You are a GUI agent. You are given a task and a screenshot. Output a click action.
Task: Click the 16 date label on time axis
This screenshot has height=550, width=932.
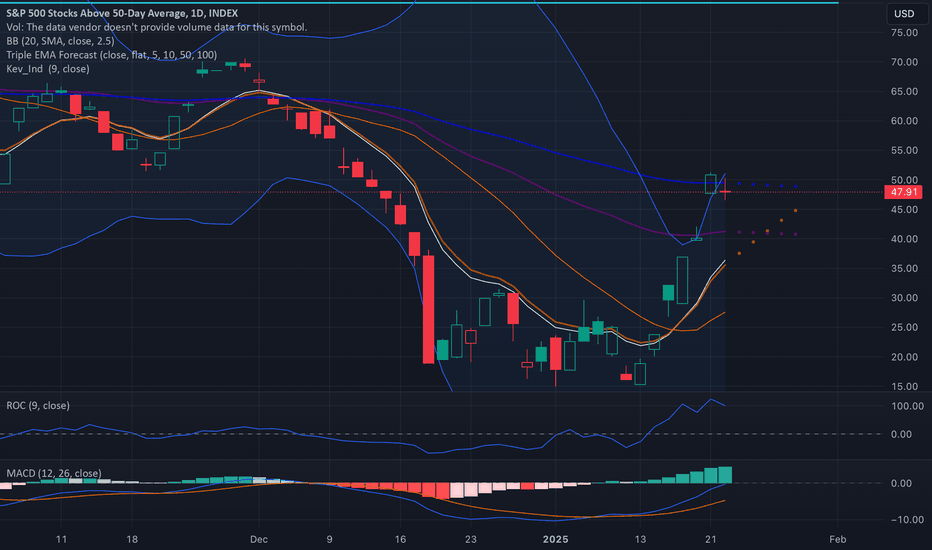coord(400,539)
